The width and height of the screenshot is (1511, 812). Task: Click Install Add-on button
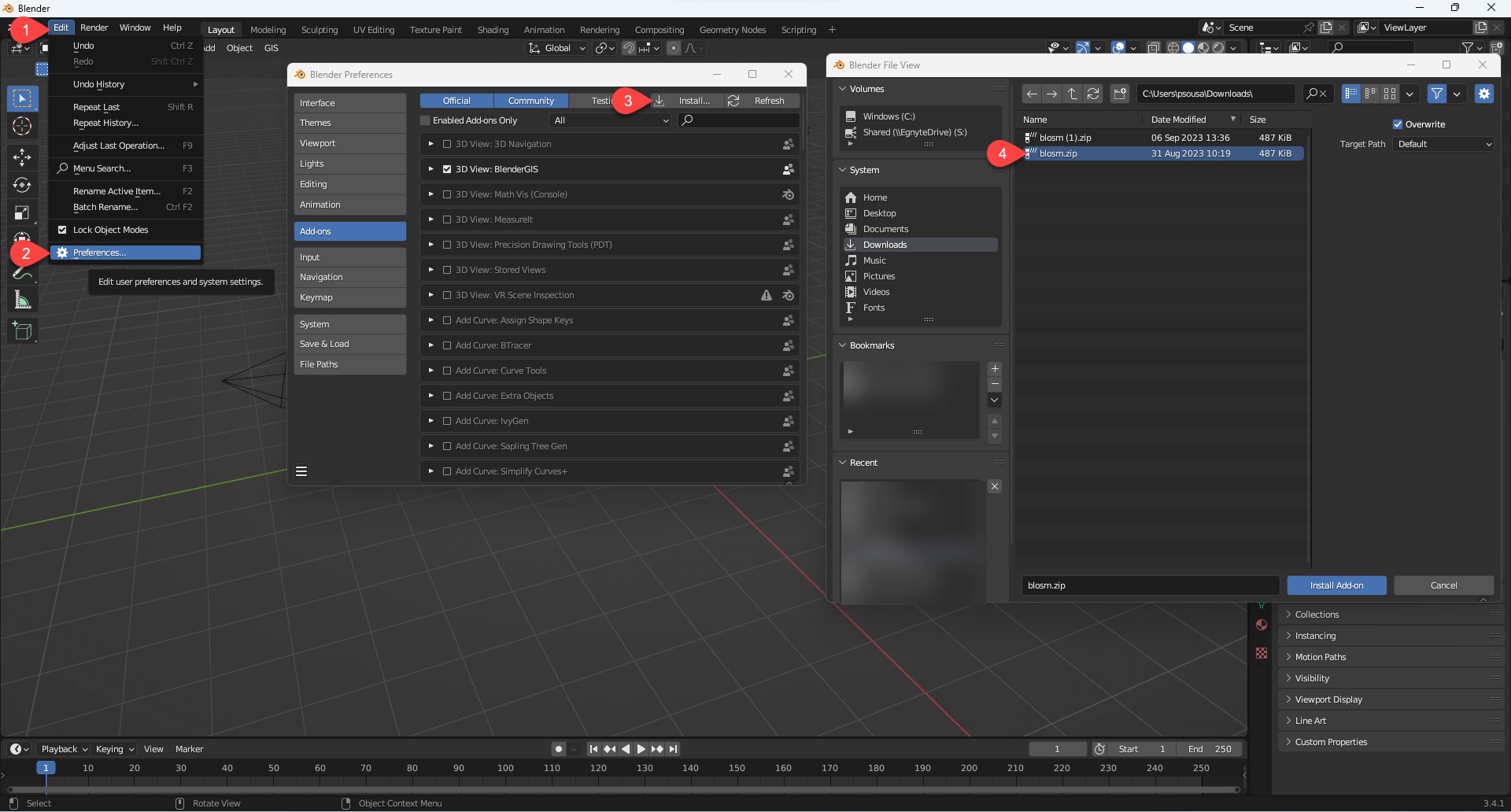(1336, 585)
